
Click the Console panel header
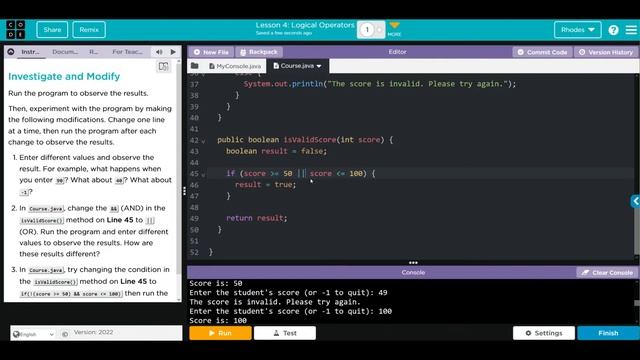pos(413,272)
